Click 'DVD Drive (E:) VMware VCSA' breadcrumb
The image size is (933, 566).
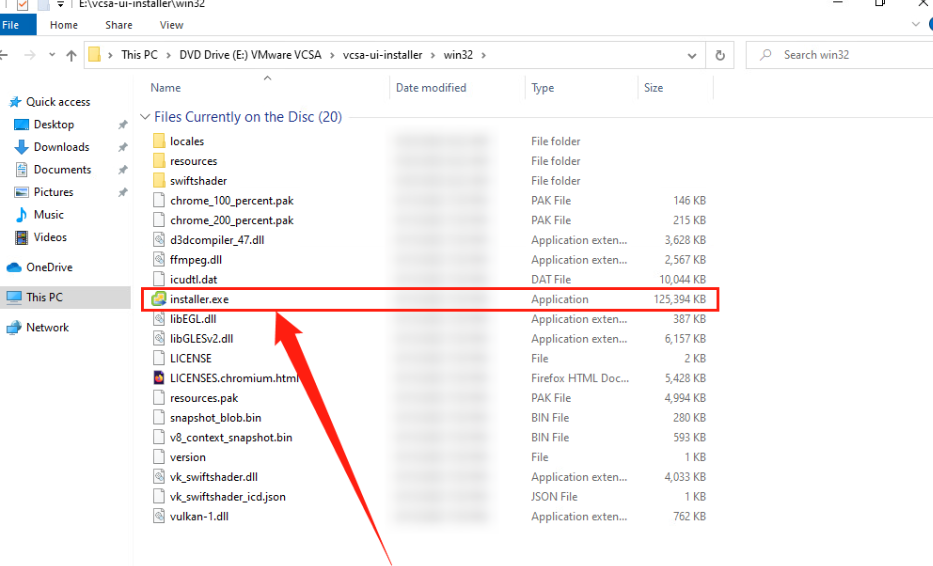(250, 55)
